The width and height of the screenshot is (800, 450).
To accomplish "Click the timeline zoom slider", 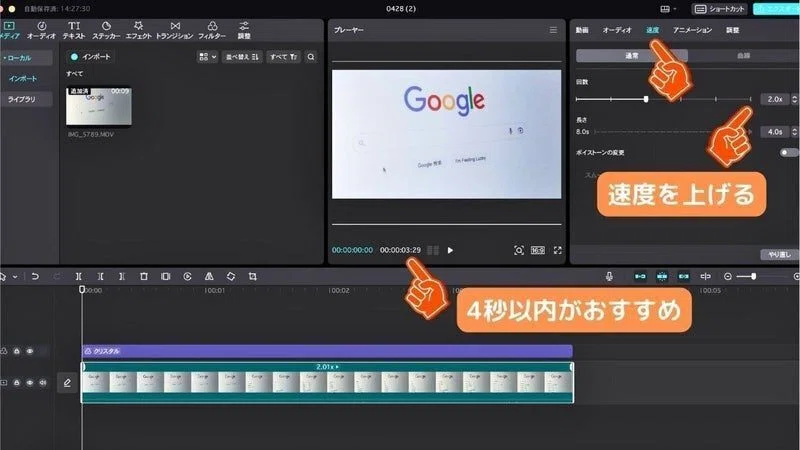I will (x=762, y=276).
